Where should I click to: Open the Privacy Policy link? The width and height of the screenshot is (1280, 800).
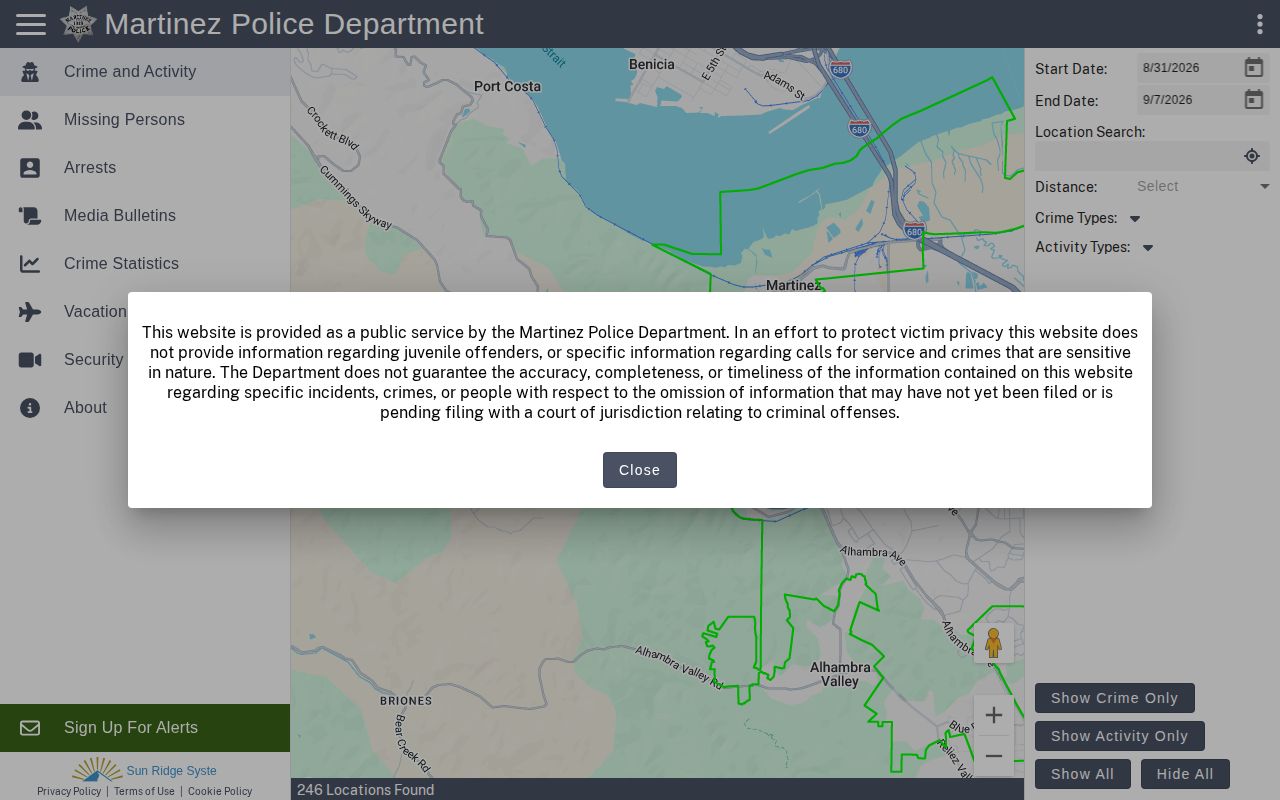[69, 791]
